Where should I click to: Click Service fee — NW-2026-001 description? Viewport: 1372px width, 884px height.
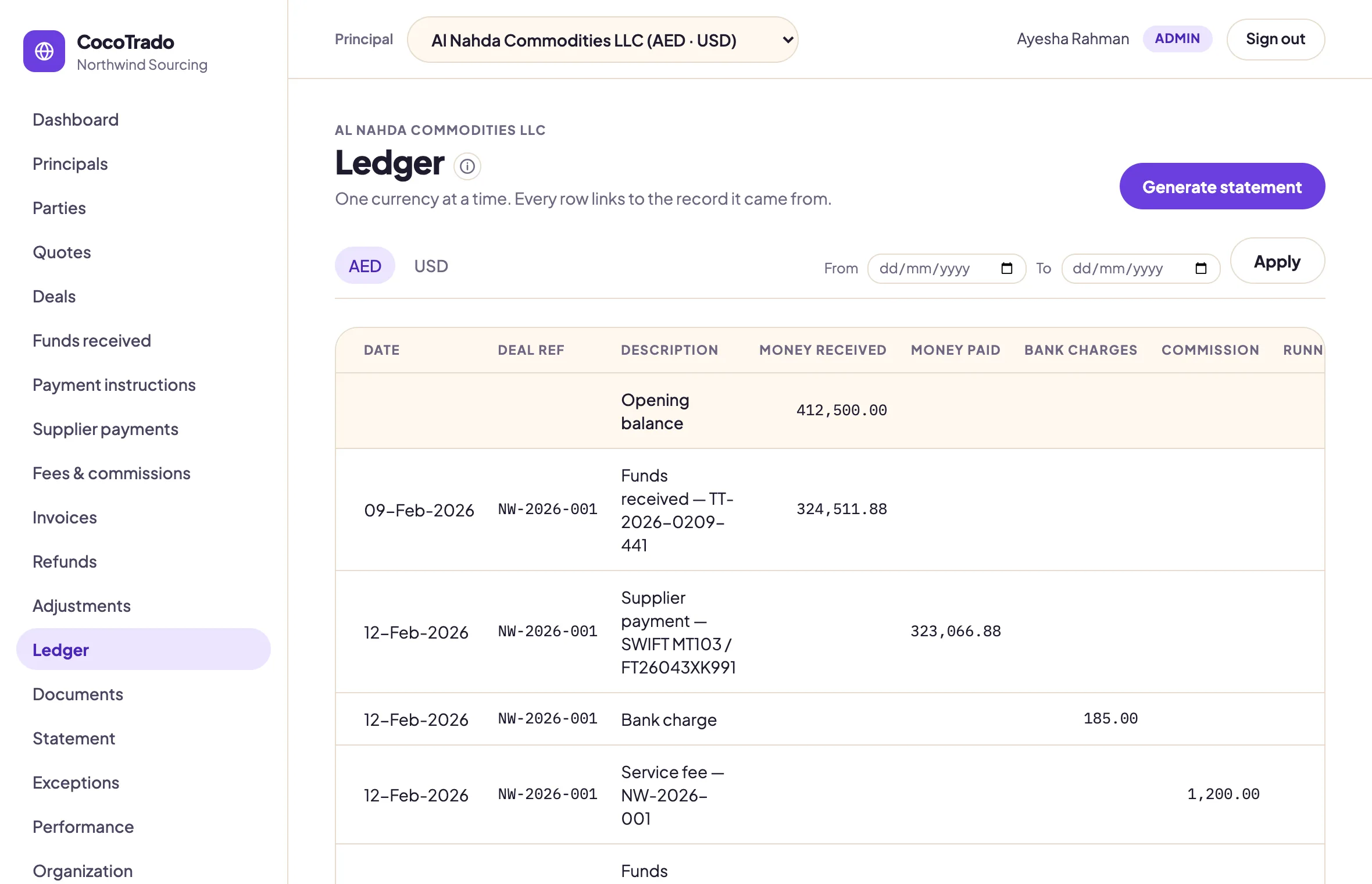(x=673, y=795)
